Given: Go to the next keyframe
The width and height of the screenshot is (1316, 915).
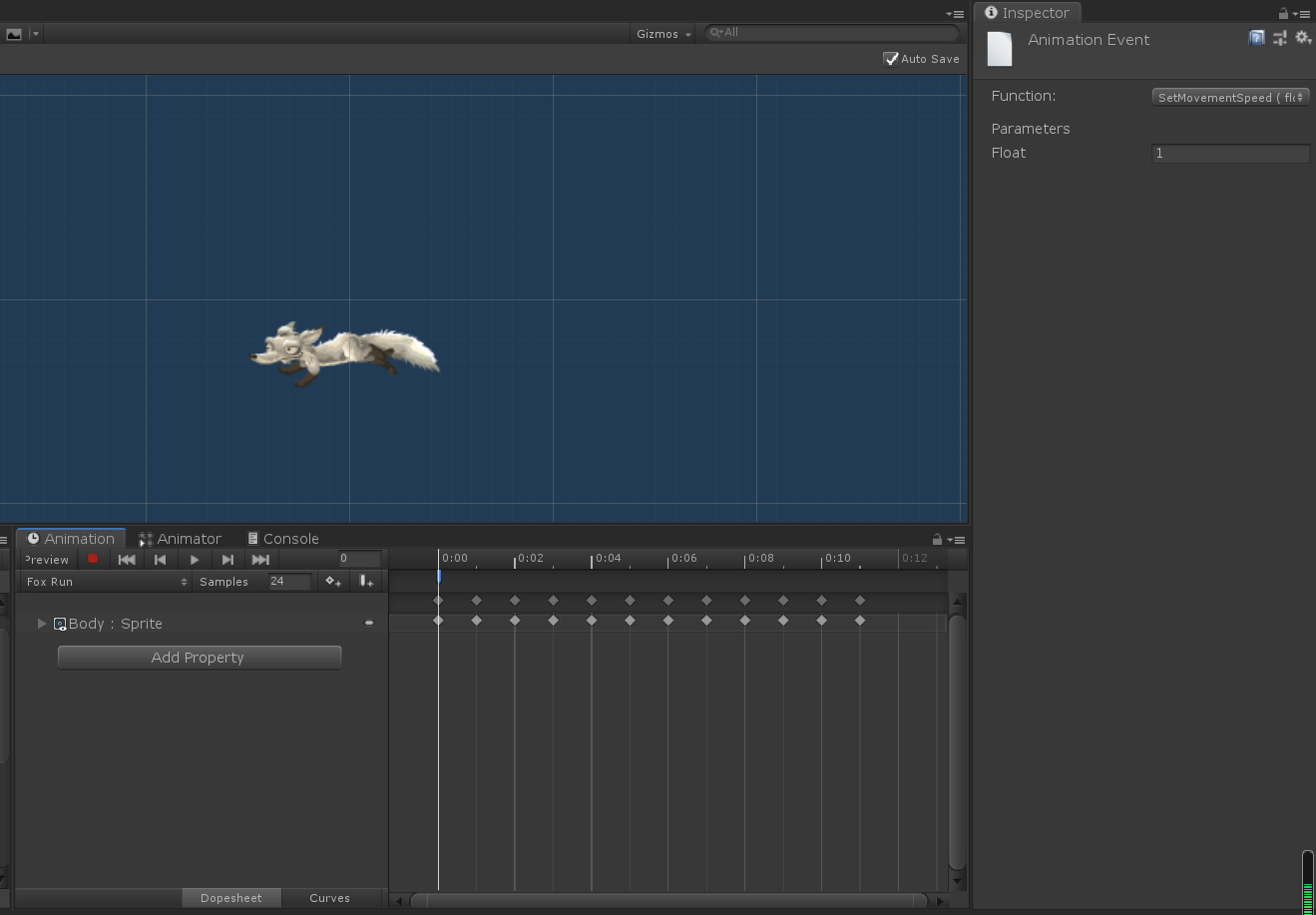Looking at the screenshot, I should point(227,560).
